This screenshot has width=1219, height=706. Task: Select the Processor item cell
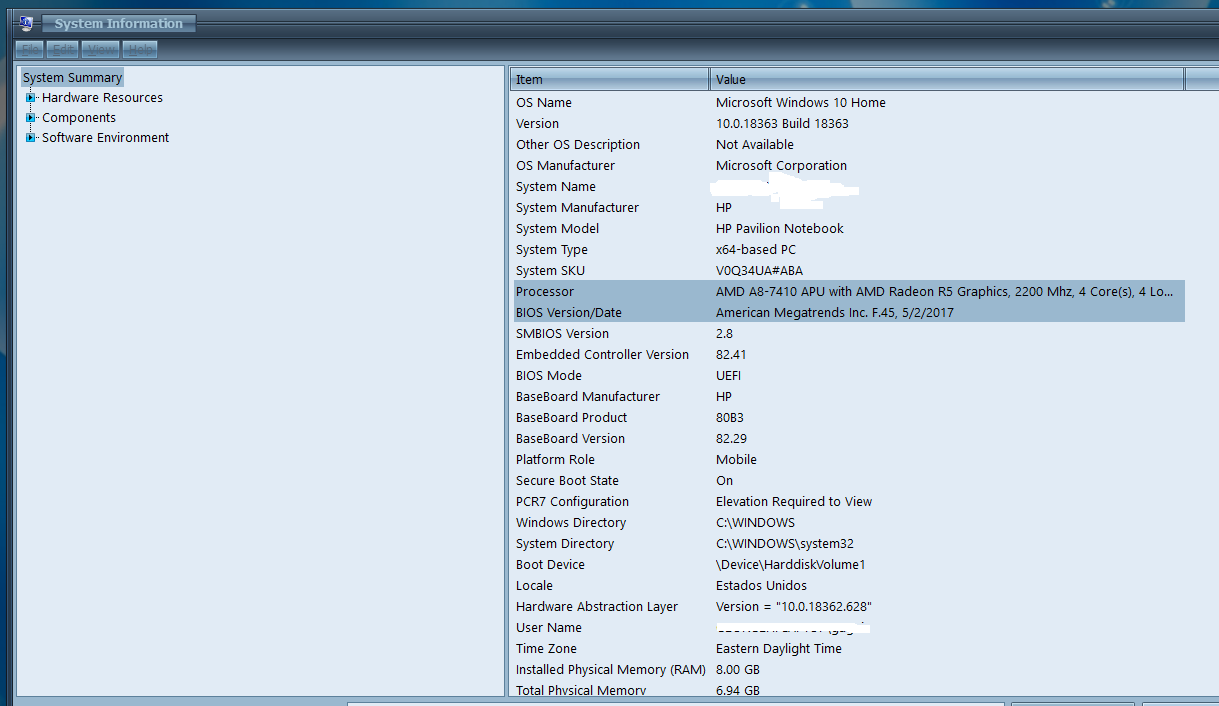[545, 292]
